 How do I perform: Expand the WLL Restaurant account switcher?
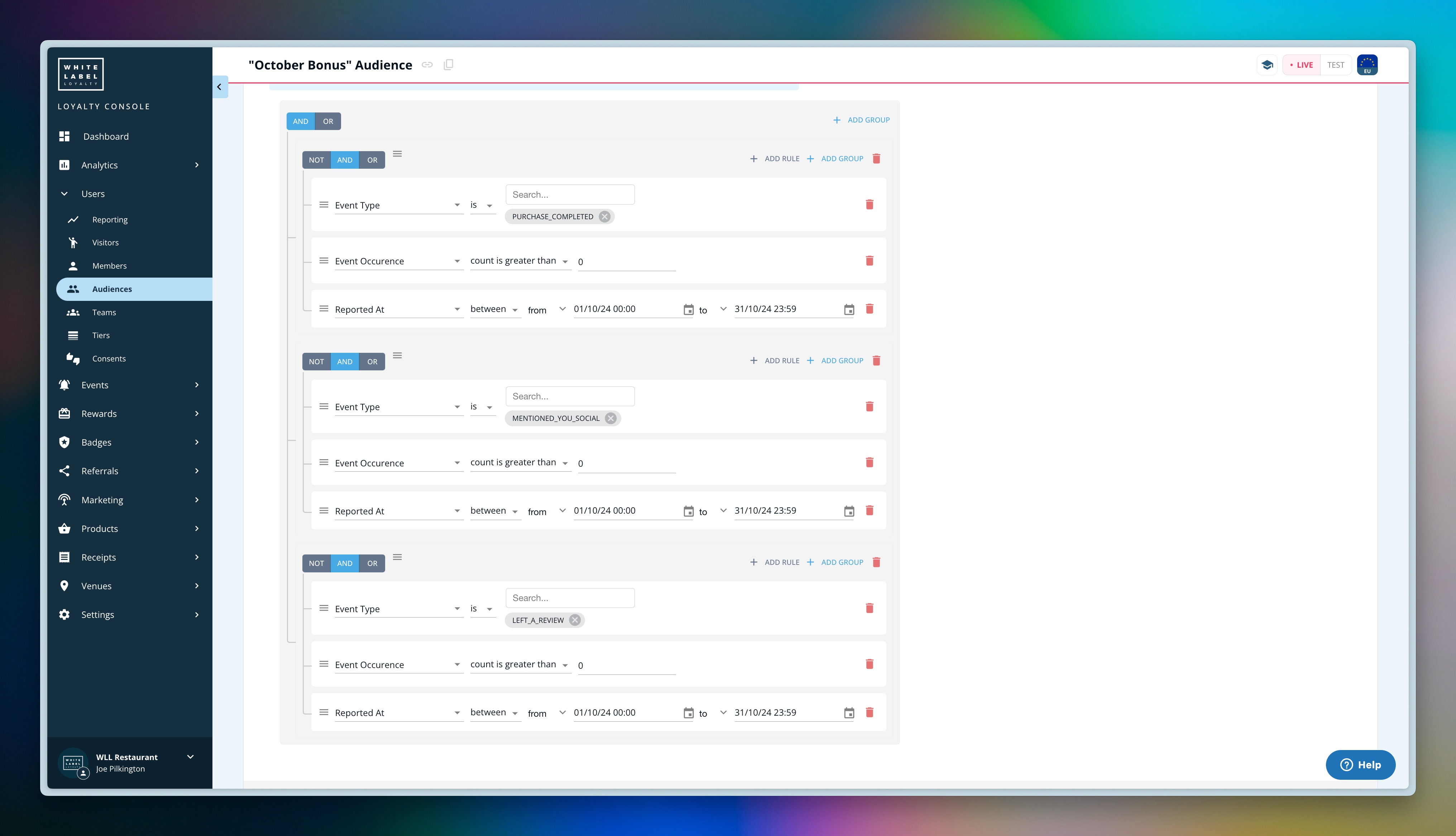point(190,757)
